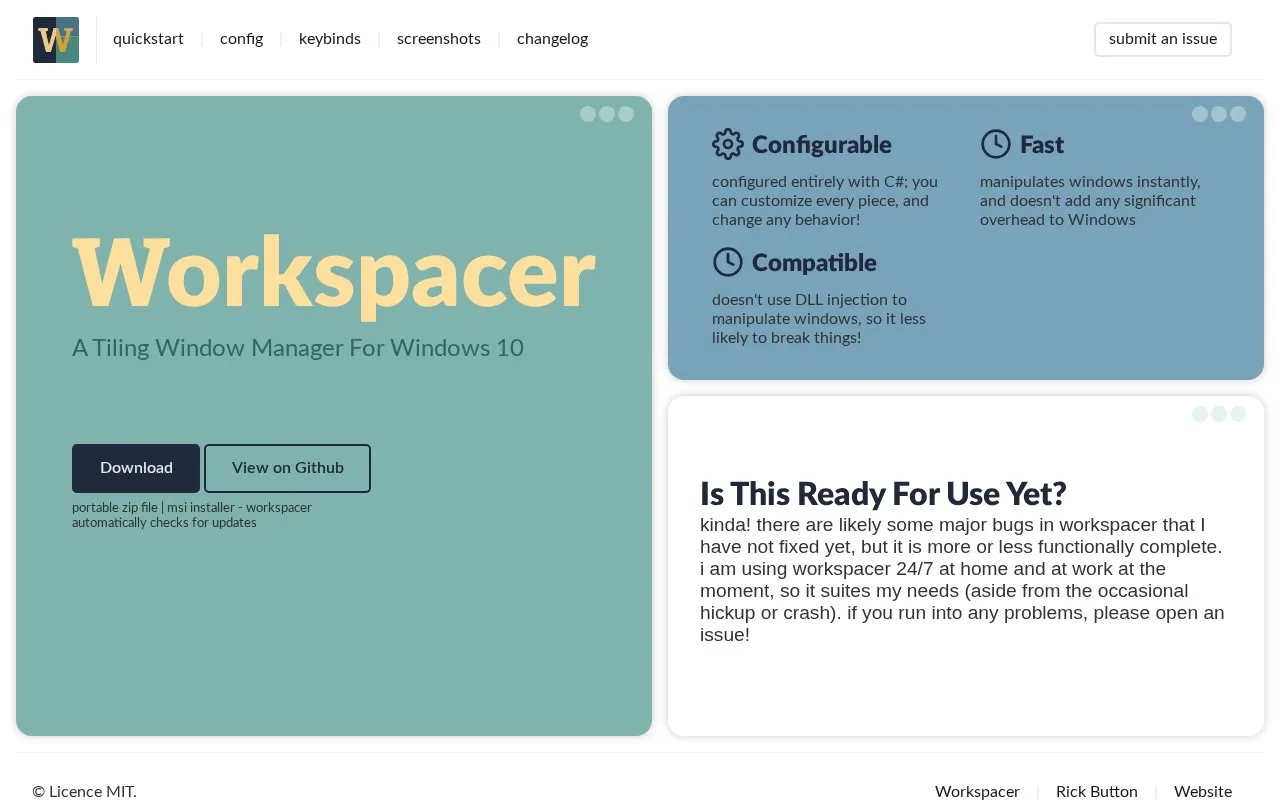Click the Compatible heading
The image size is (1280, 800).
coord(814,262)
